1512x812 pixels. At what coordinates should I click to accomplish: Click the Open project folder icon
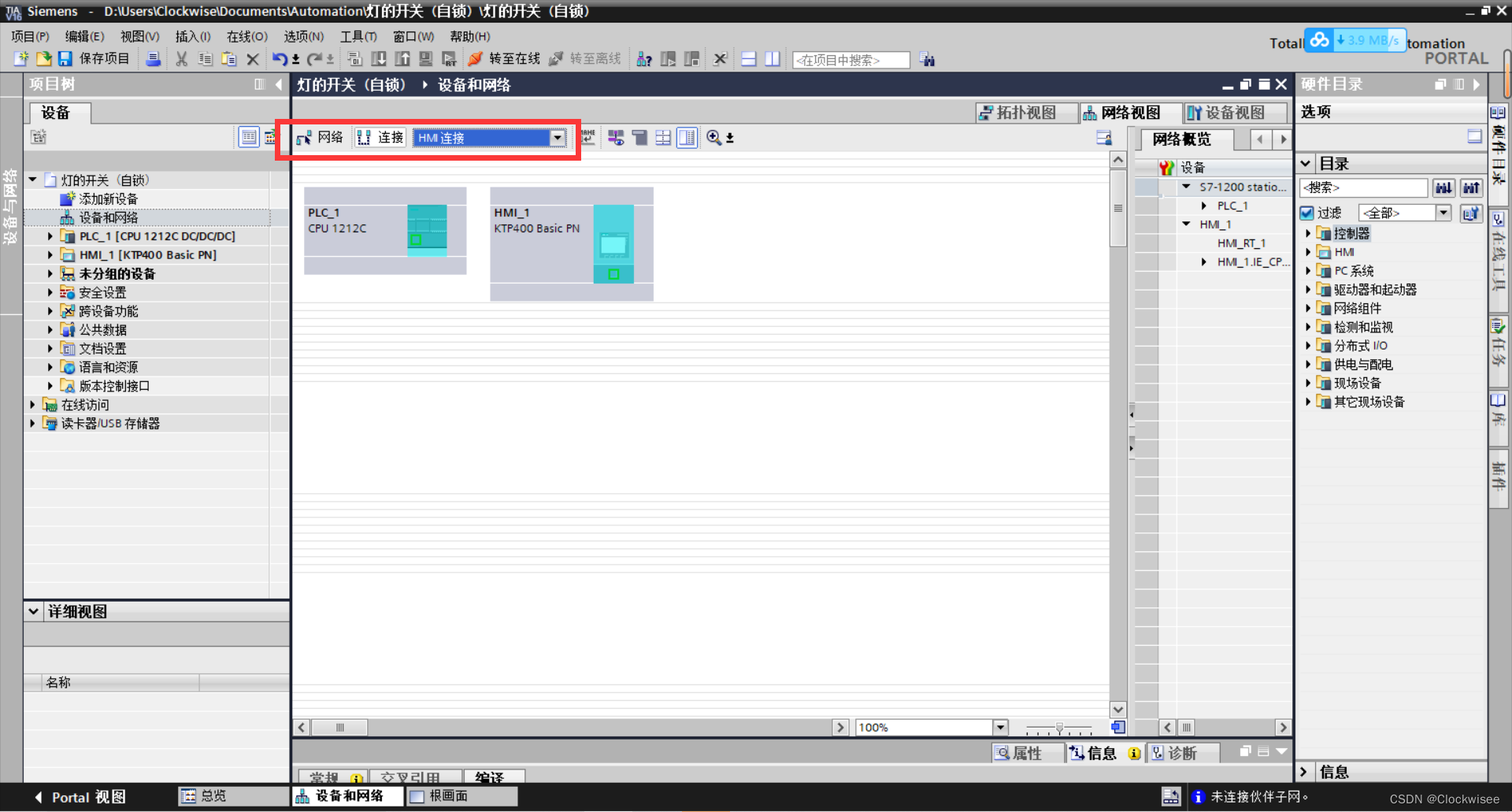[x=43, y=59]
